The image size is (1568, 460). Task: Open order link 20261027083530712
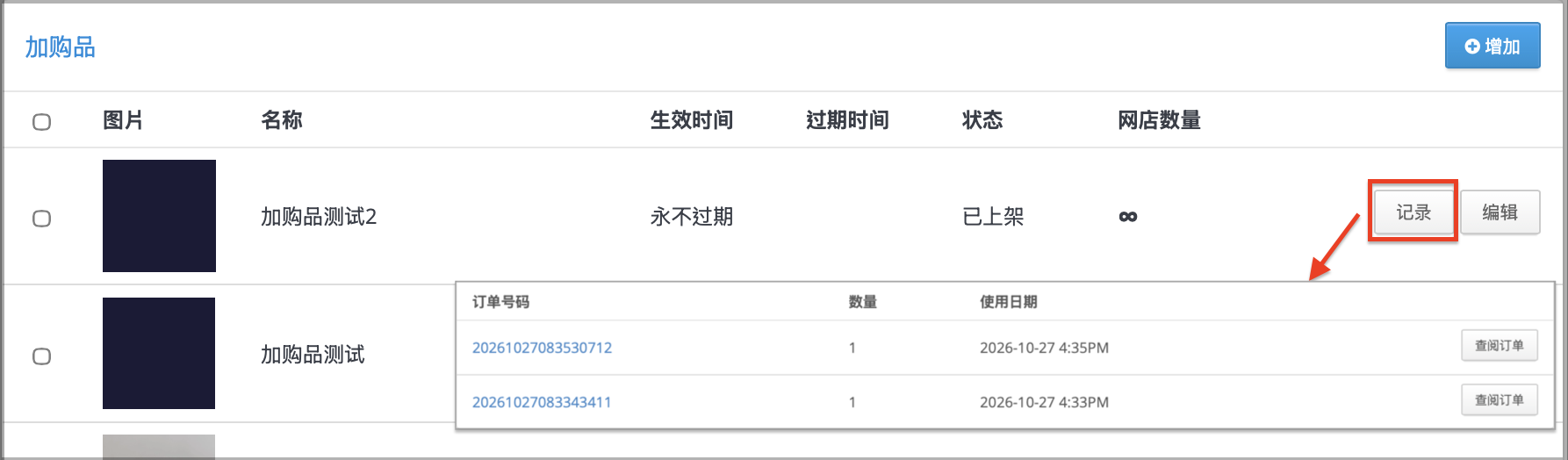pyautogui.click(x=542, y=348)
